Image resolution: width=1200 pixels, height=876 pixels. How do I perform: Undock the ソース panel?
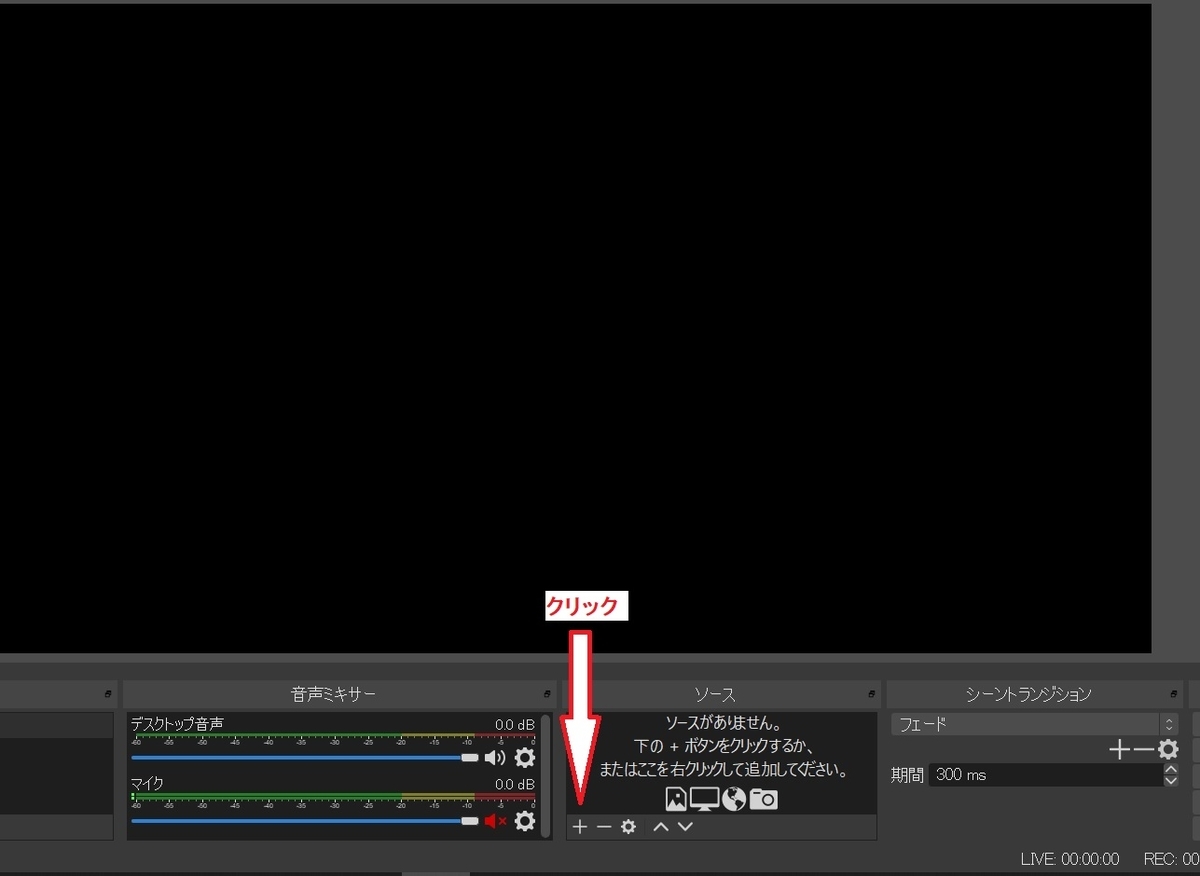(x=871, y=694)
